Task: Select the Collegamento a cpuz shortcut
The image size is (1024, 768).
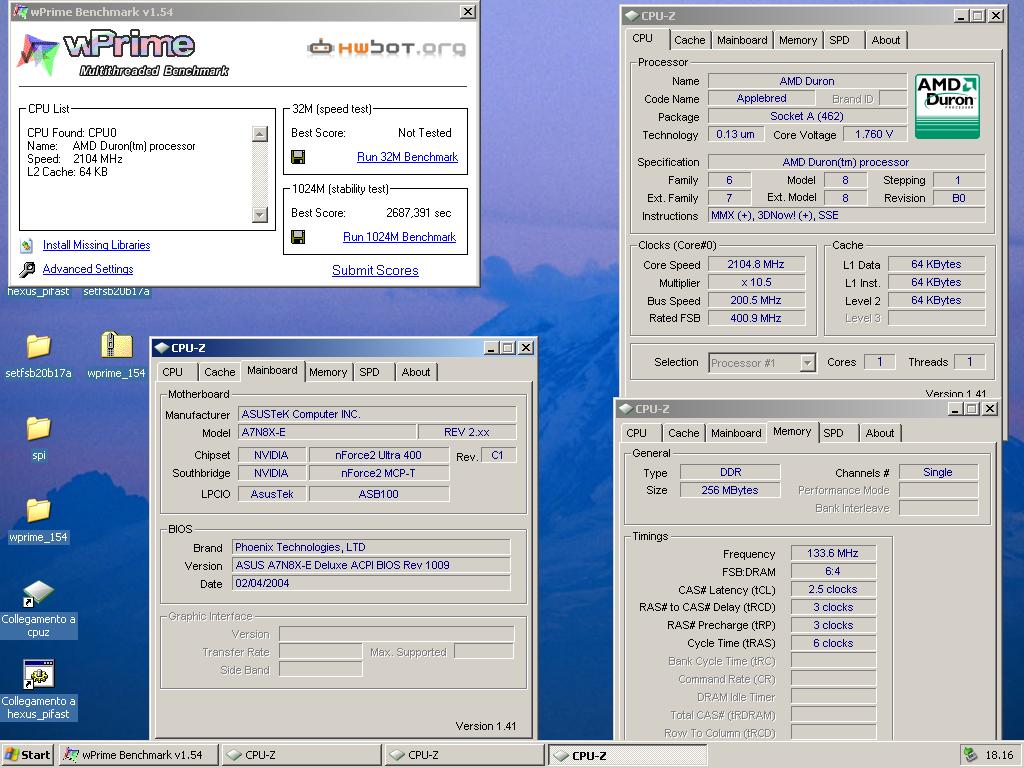Action: point(39,593)
